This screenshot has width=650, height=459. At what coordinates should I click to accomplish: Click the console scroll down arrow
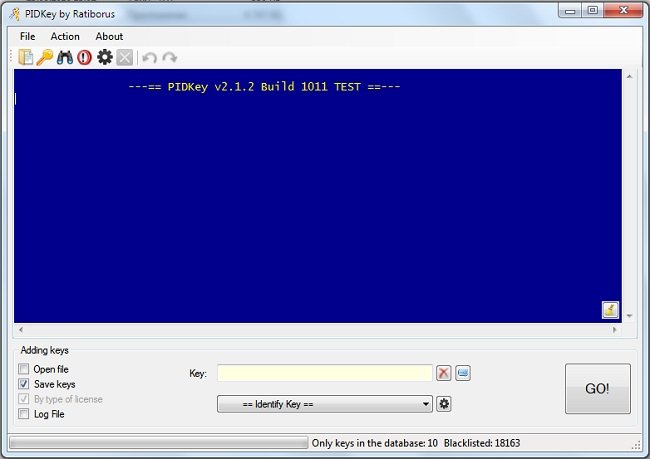(x=629, y=316)
